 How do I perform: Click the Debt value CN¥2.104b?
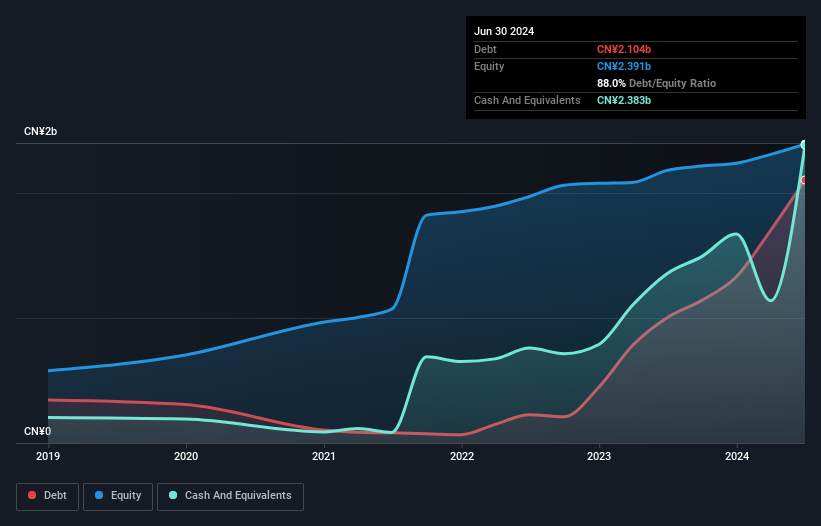[624, 49]
